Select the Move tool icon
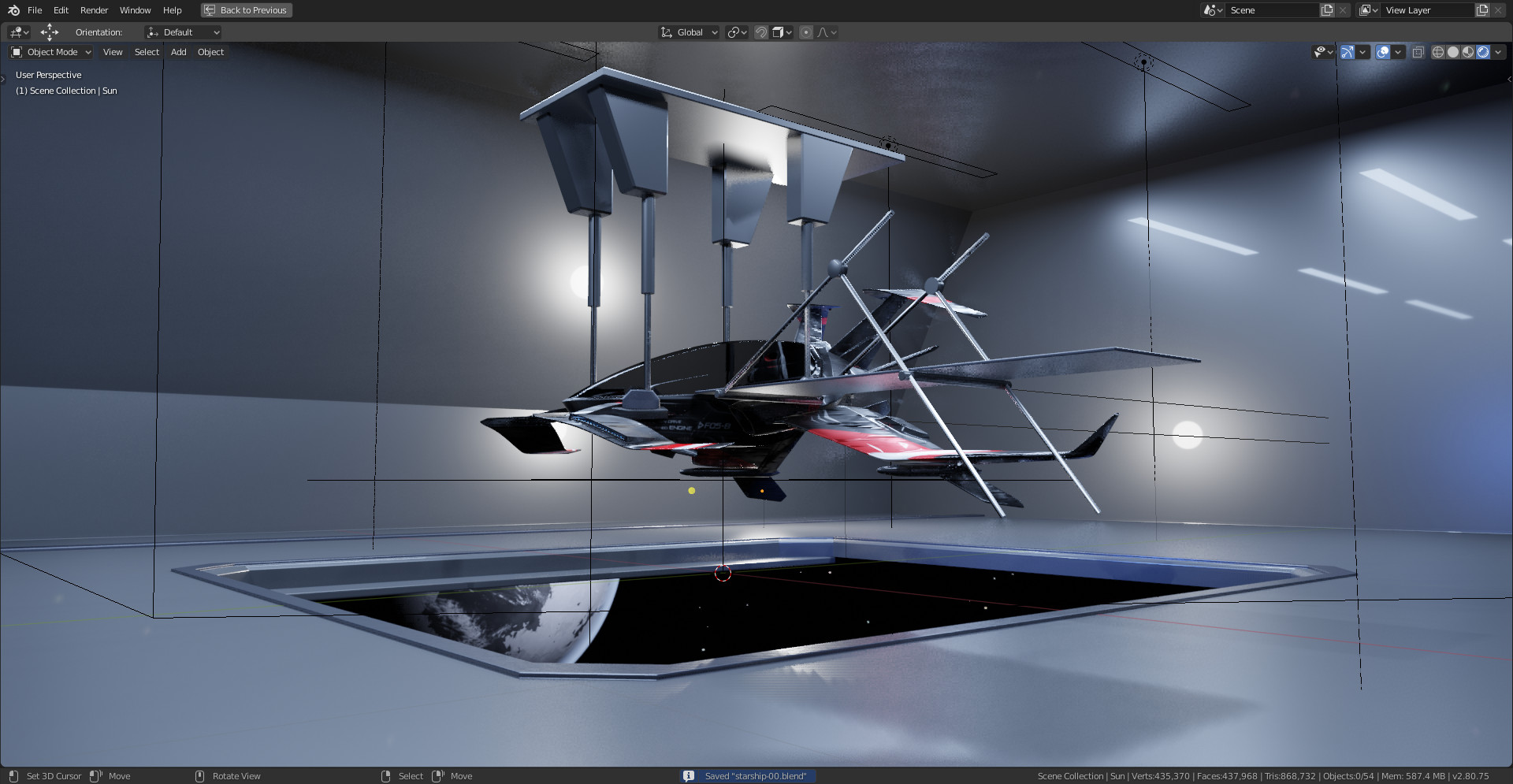This screenshot has width=1513, height=784. click(49, 32)
